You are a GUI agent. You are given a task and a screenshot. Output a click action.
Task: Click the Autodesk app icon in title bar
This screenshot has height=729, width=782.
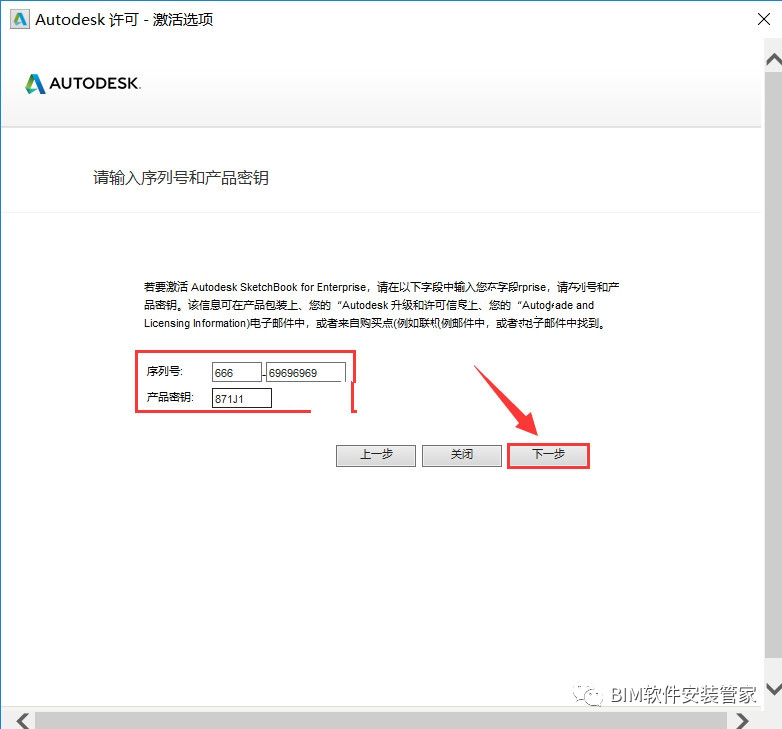[20, 19]
